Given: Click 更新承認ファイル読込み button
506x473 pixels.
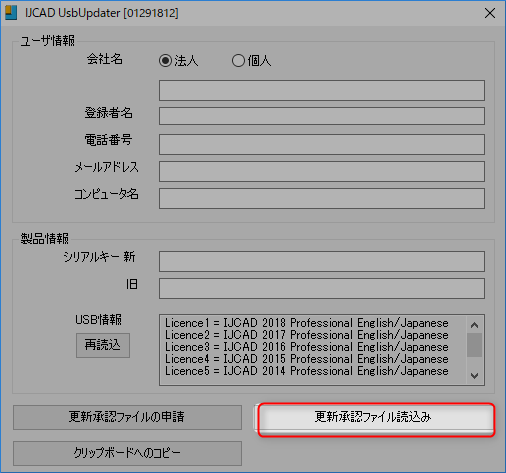Looking at the screenshot, I should click(376, 417).
